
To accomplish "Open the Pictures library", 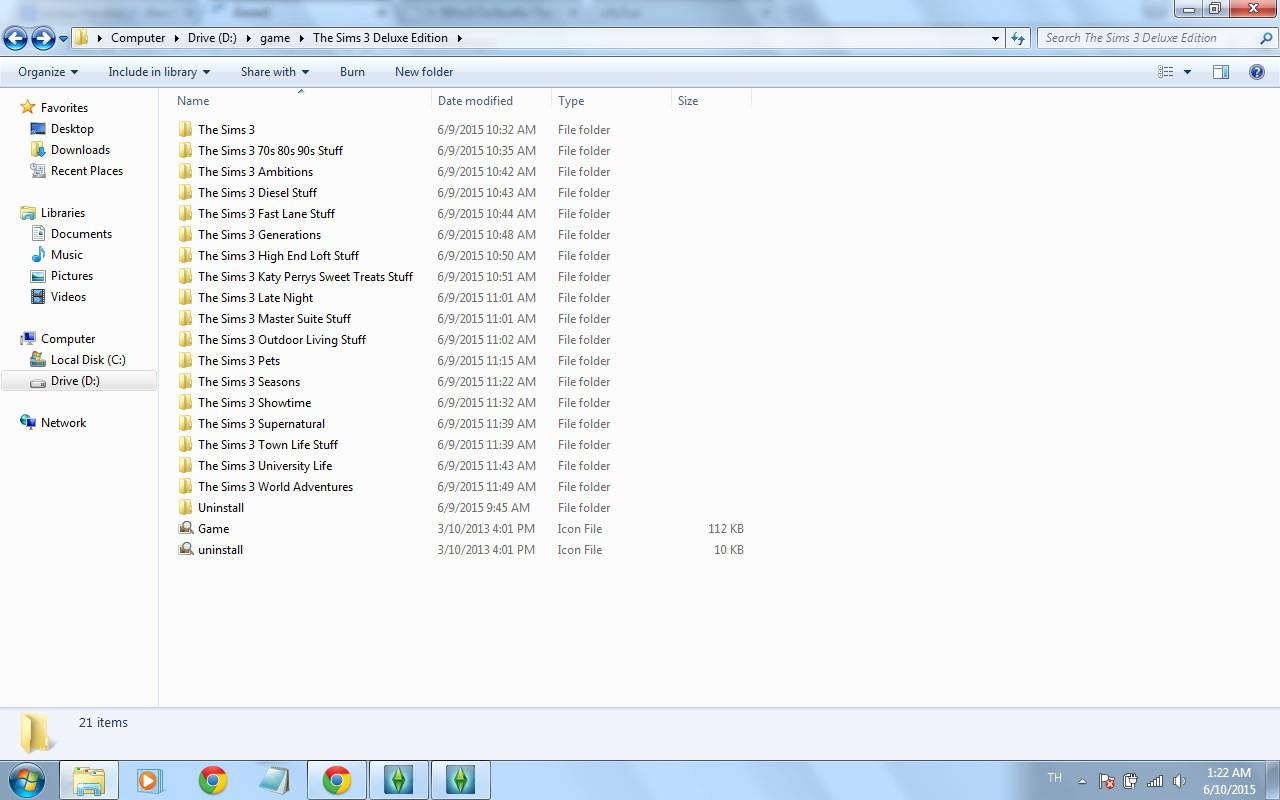I will (72, 276).
